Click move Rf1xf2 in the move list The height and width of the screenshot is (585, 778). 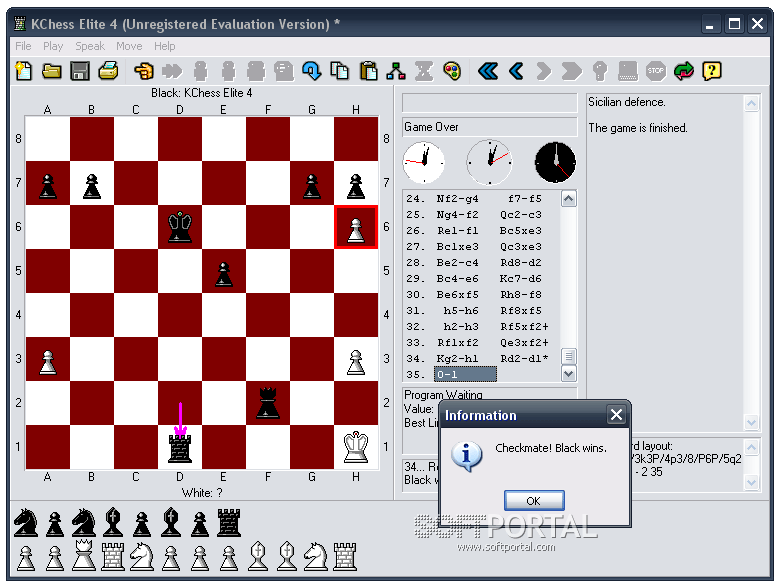(x=457, y=342)
